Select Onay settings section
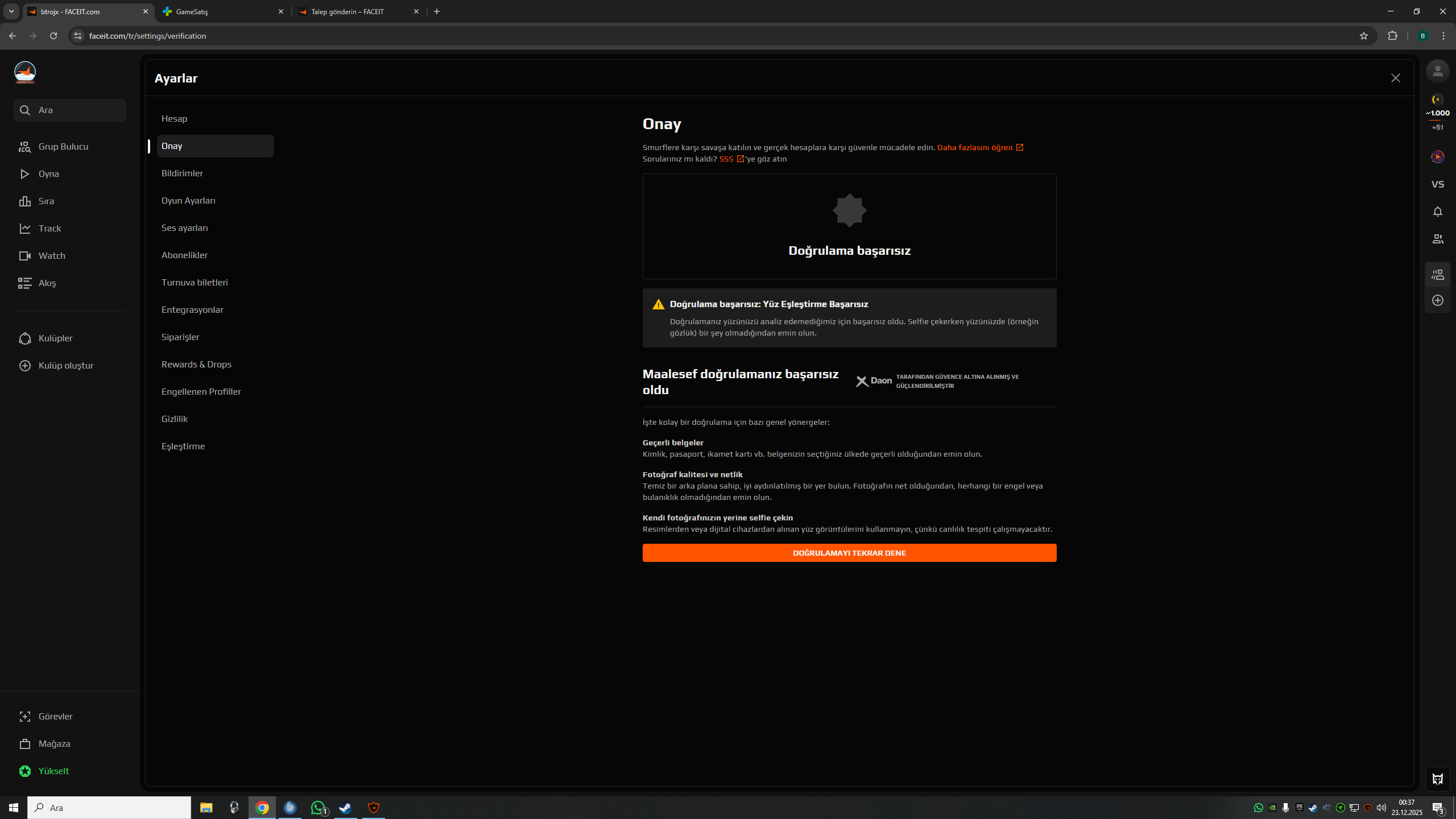1456x819 pixels. coord(215,146)
